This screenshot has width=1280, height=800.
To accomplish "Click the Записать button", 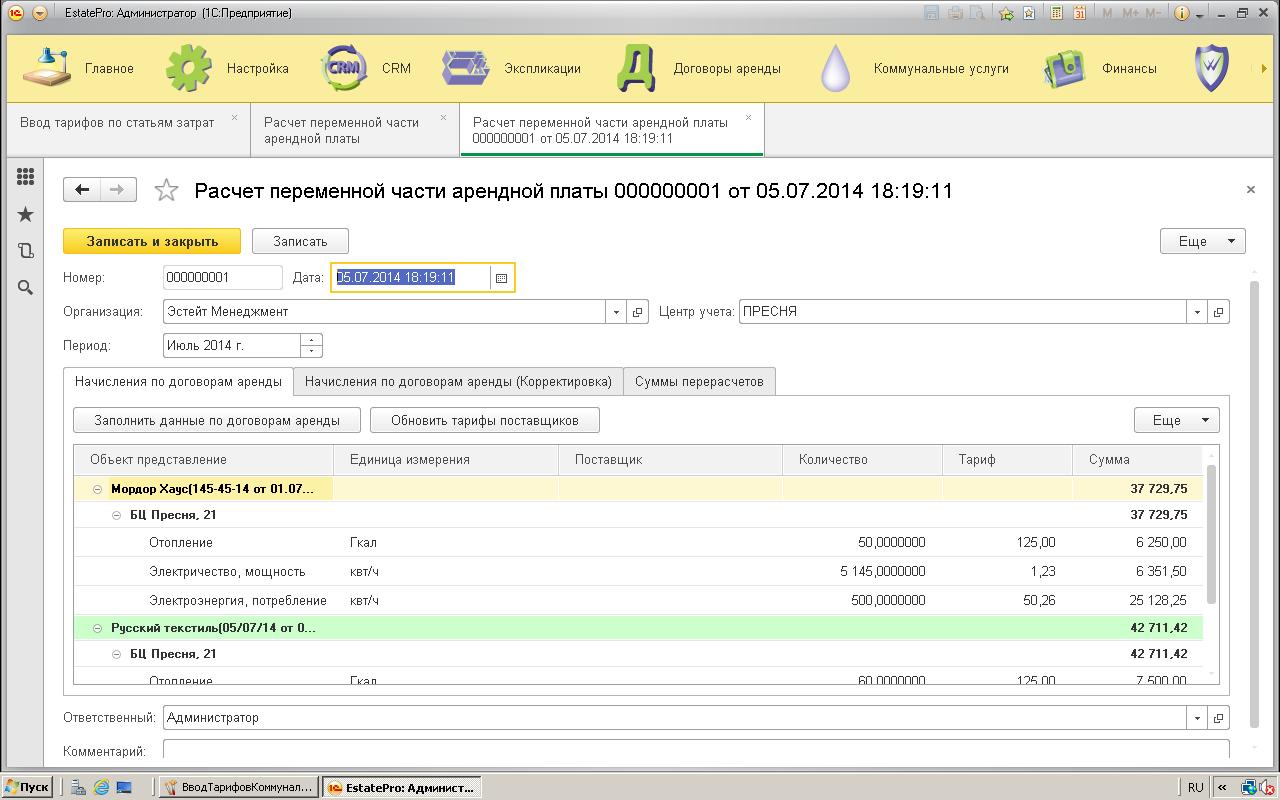I will click(300, 241).
